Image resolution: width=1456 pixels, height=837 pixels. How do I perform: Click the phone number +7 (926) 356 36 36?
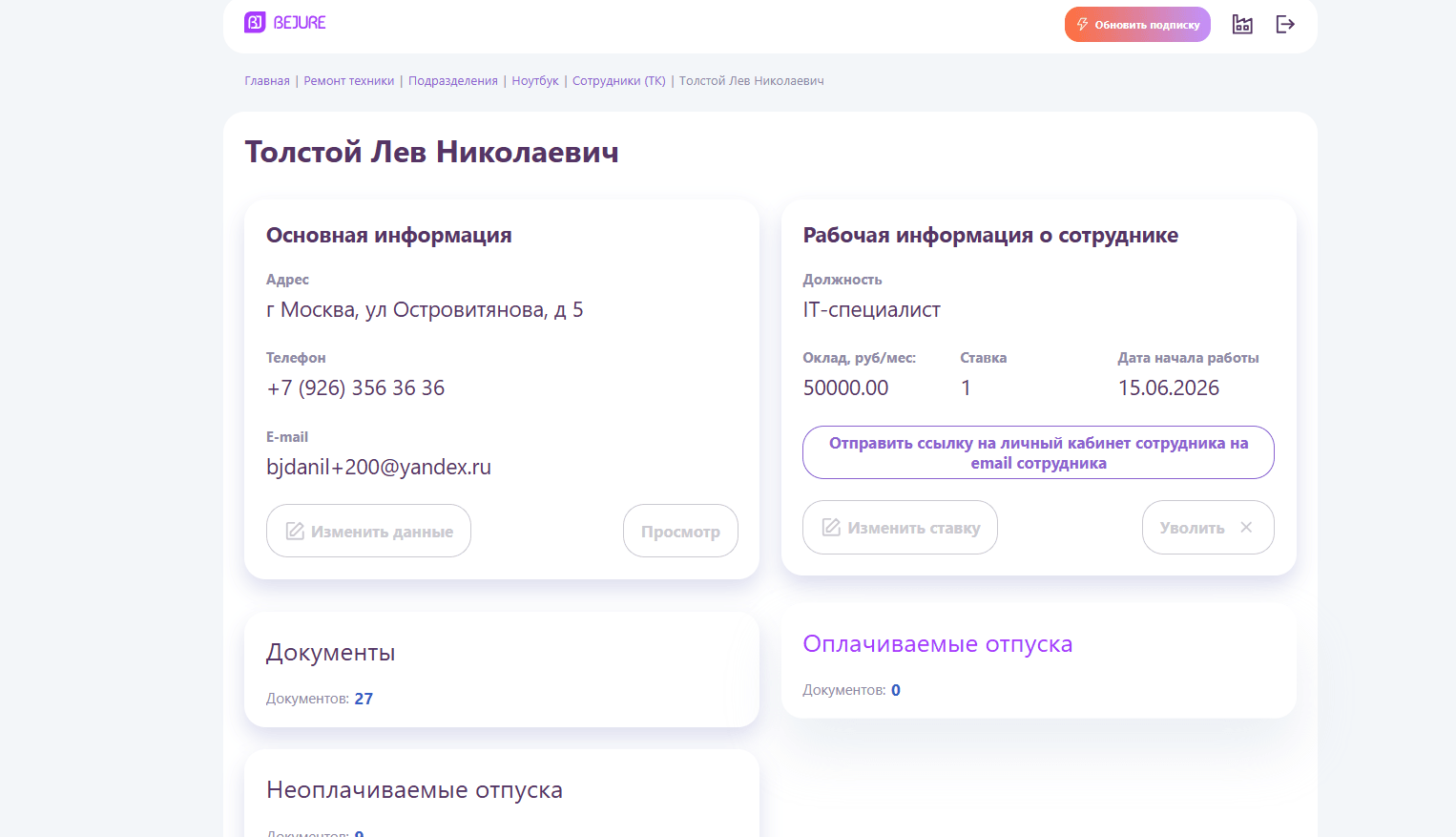tap(356, 387)
